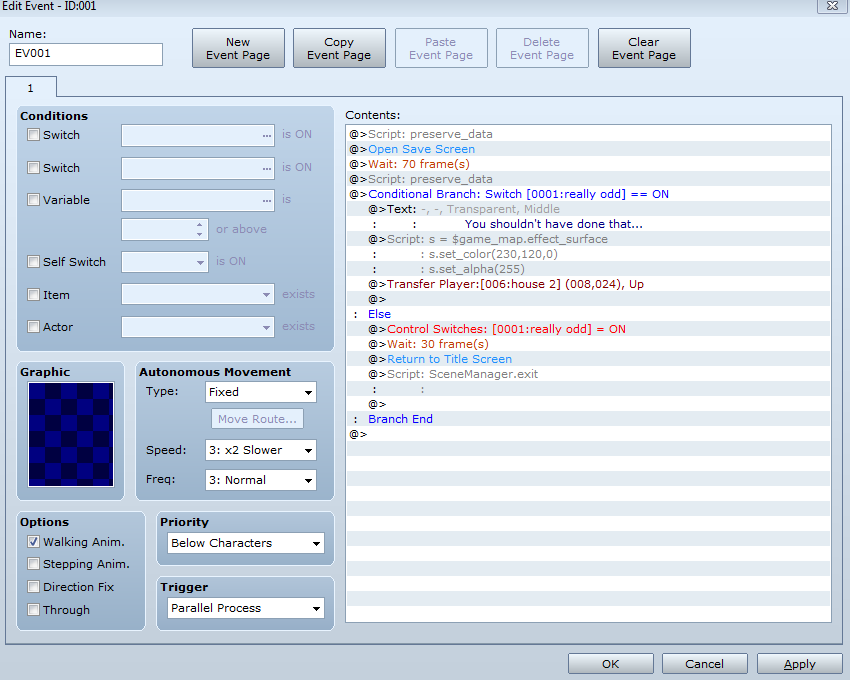Click the Cancel button
The height and width of the screenshot is (680, 850).
click(x=704, y=664)
